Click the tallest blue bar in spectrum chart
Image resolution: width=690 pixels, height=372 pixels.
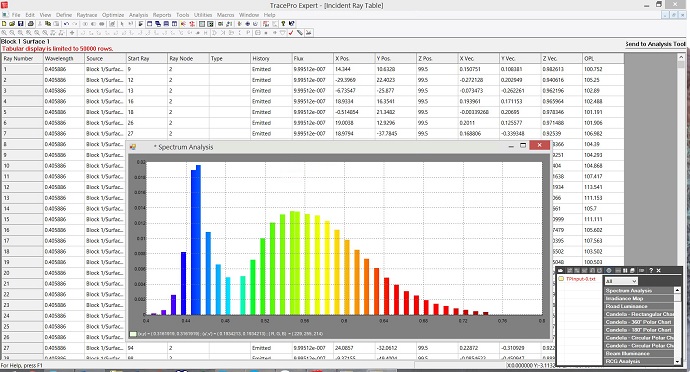coord(198,240)
